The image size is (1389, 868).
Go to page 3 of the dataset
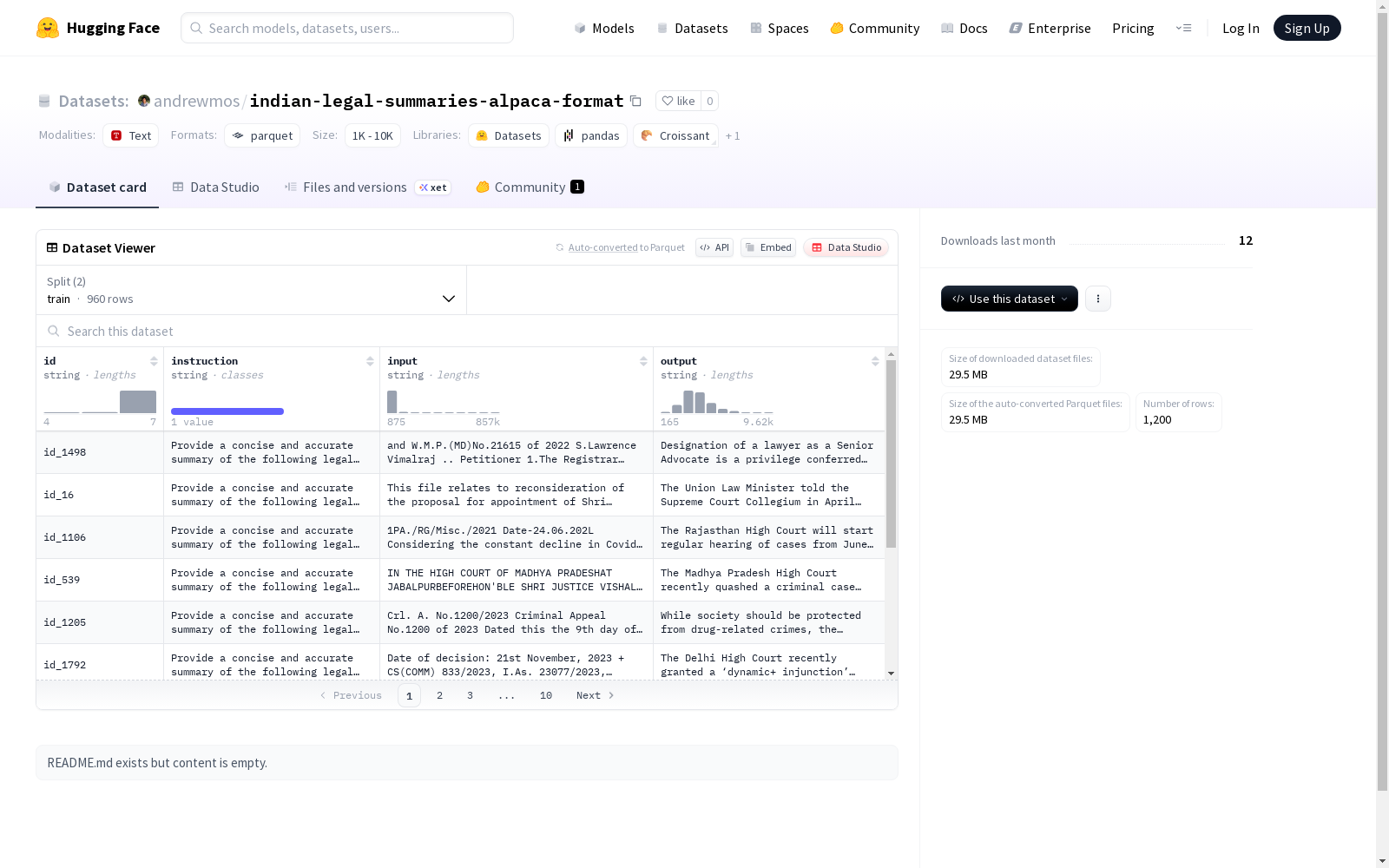471,695
